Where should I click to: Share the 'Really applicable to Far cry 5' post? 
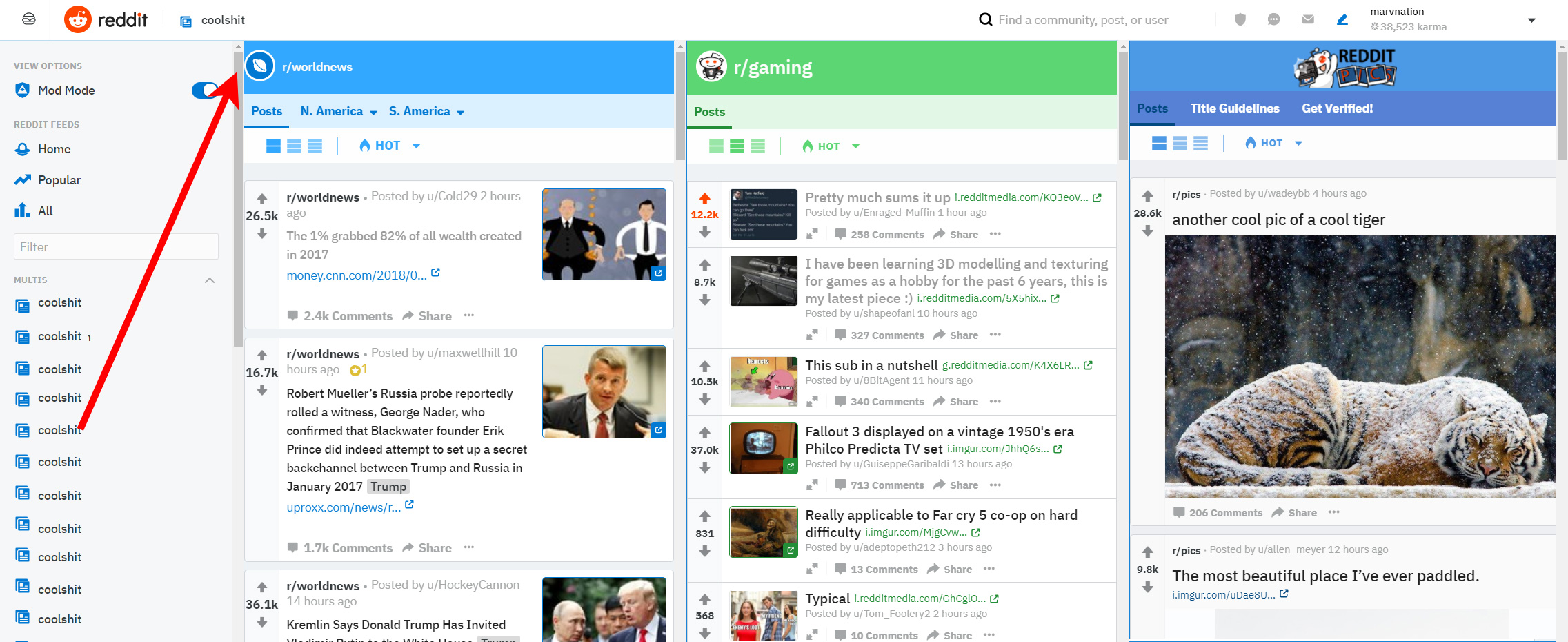point(950,570)
